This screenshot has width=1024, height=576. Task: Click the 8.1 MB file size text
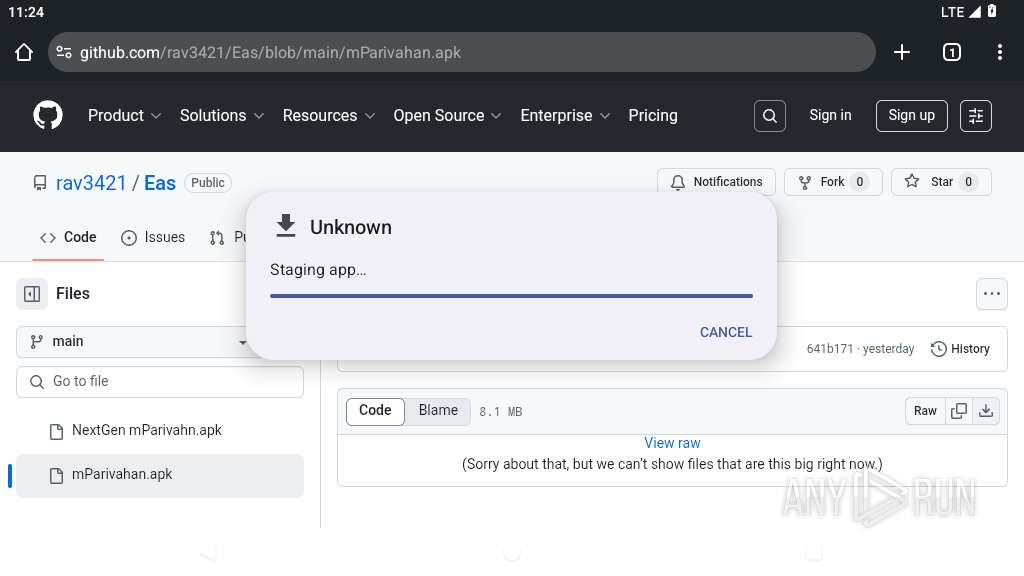(x=500, y=412)
